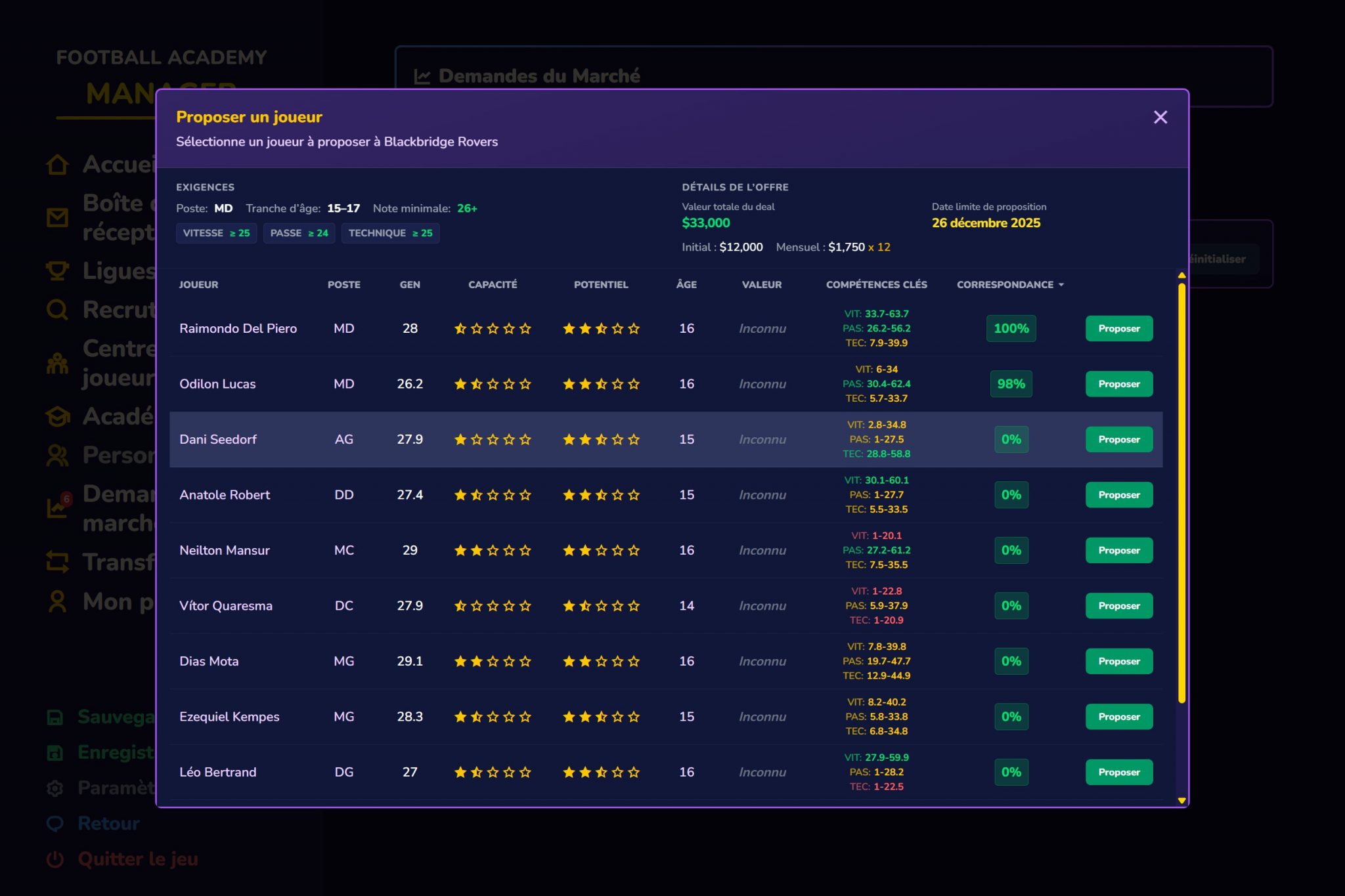Click the Accueil home icon in sidebar
The height and width of the screenshot is (896, 1345).
click(57, 164)
